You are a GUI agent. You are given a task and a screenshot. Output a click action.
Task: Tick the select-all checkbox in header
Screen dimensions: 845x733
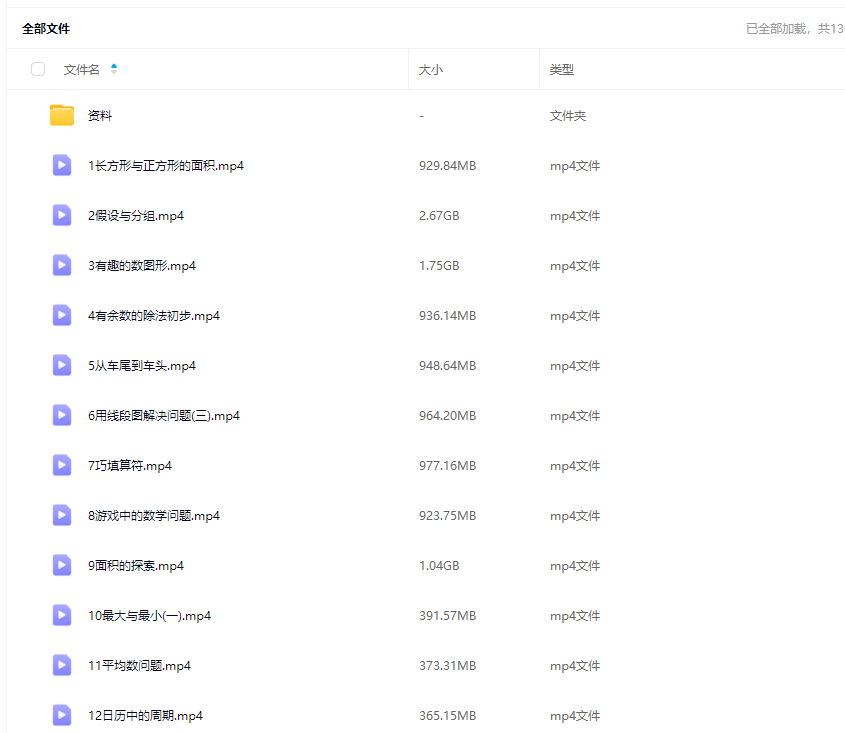coord(38,69)
